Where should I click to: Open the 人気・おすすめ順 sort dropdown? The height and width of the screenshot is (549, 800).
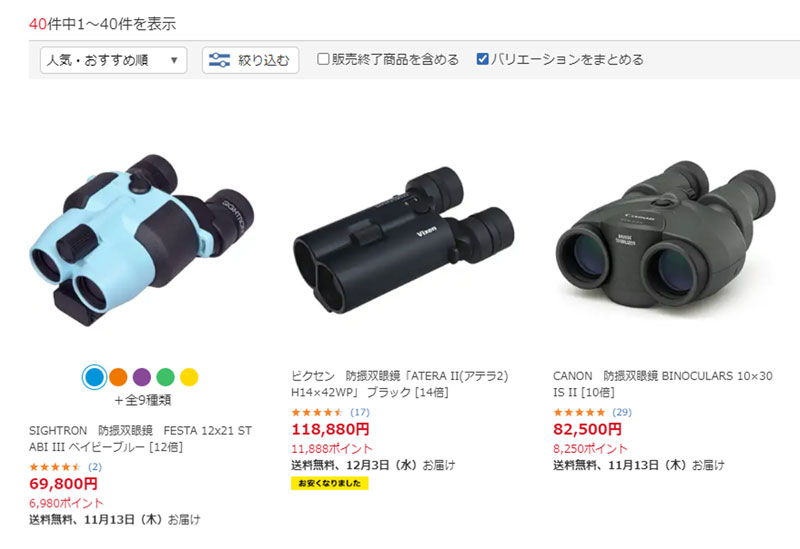[x=113, y=60]
